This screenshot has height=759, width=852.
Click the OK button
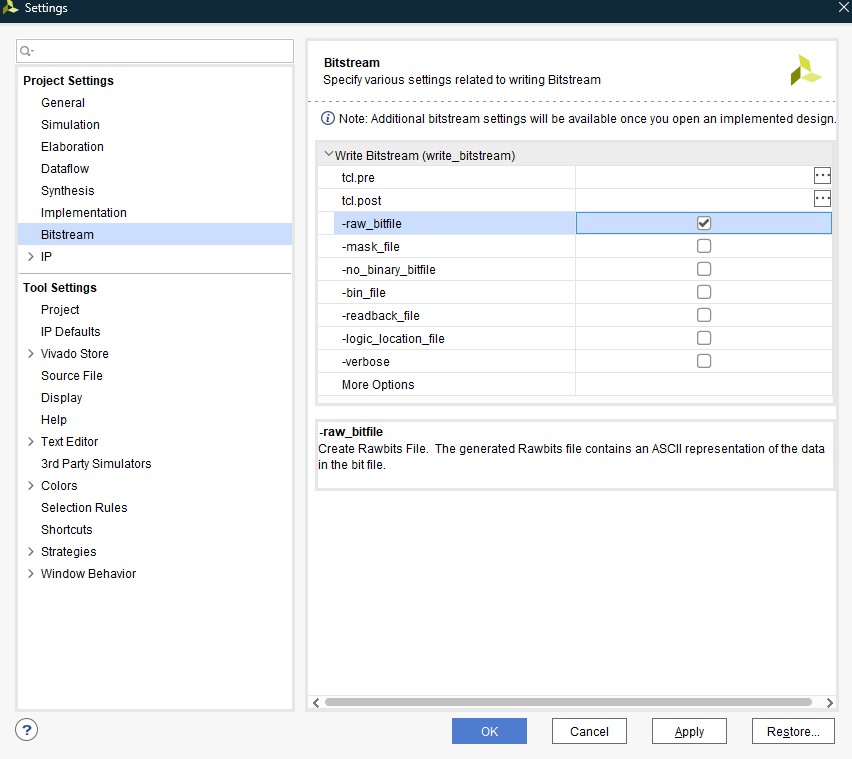tap(489, 731)
